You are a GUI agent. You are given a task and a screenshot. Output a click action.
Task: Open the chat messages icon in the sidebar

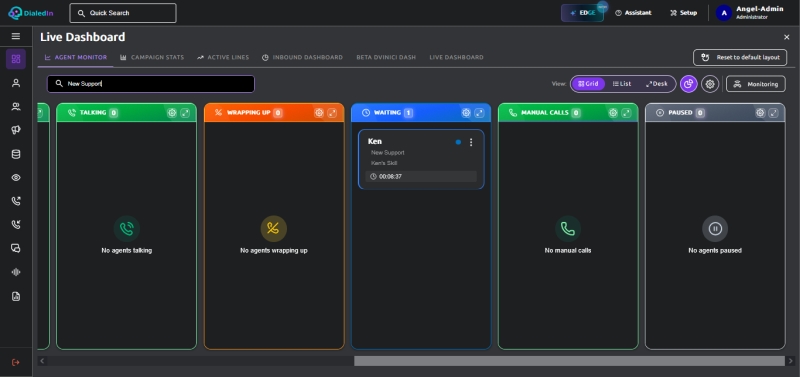(x=16, y=248)
